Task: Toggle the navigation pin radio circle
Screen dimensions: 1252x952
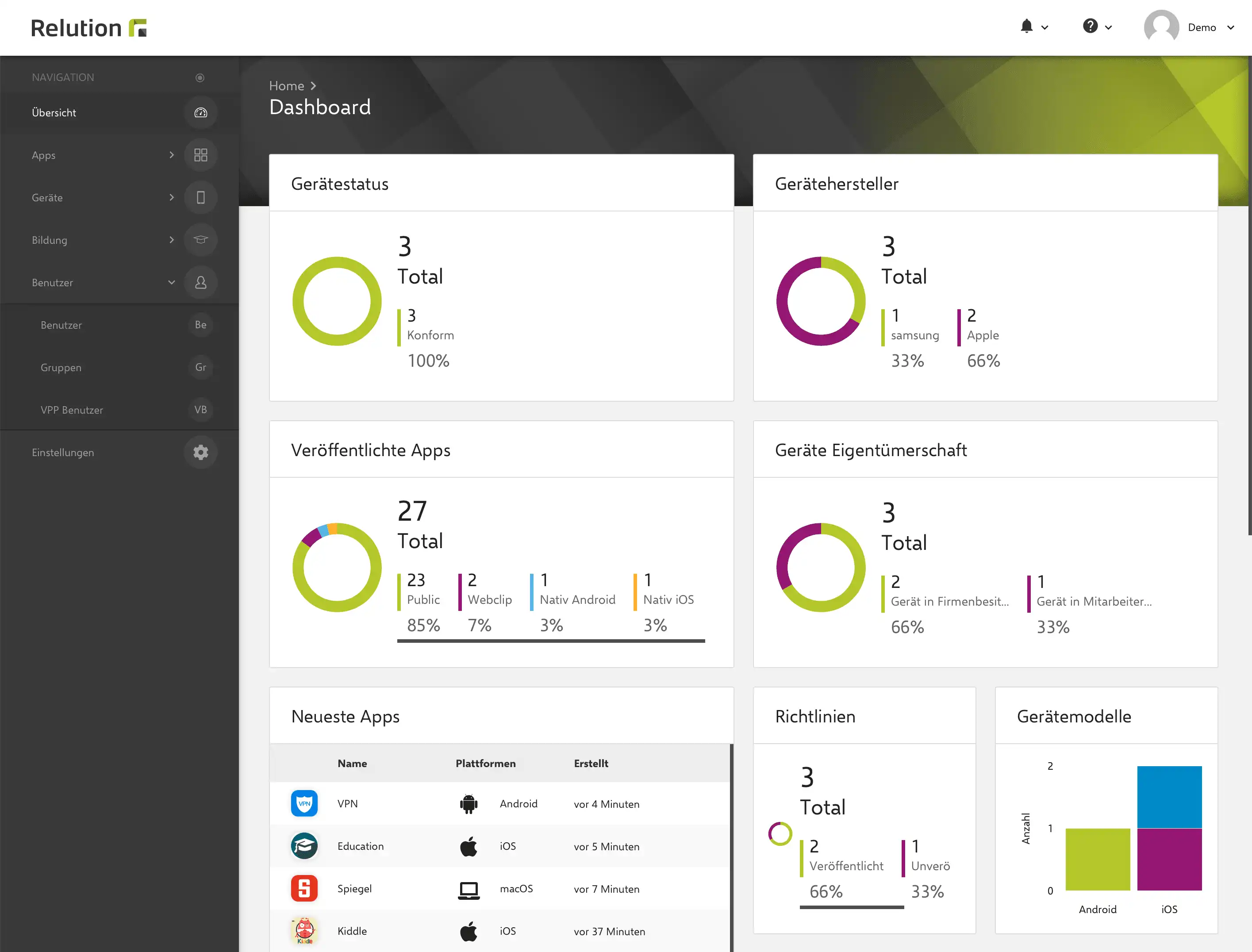Action: click(200, 77)
